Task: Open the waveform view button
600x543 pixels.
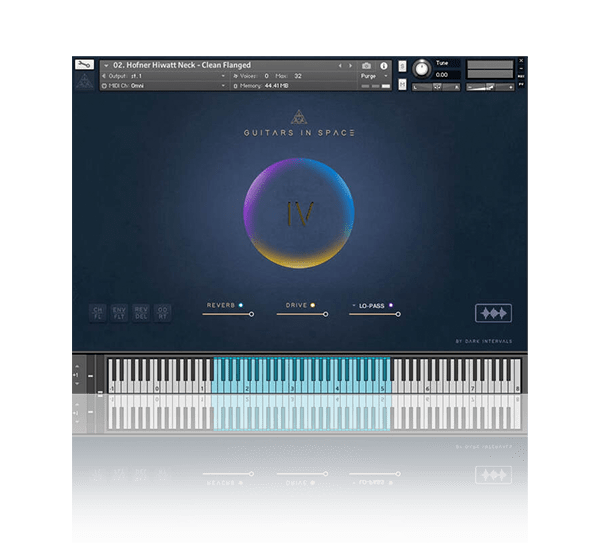Action: 493,313
